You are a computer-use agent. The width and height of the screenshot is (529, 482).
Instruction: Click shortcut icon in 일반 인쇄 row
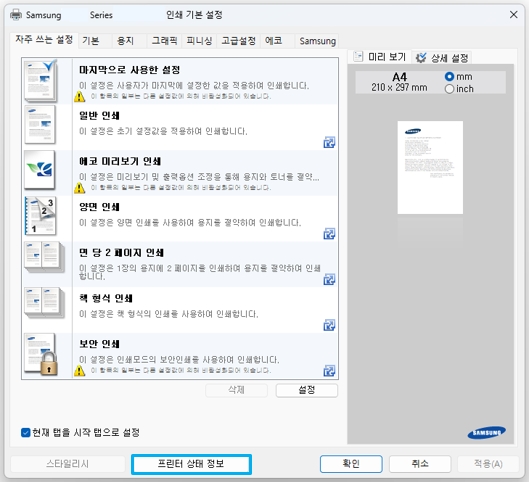pyautogui.click(x=329, y=142)
